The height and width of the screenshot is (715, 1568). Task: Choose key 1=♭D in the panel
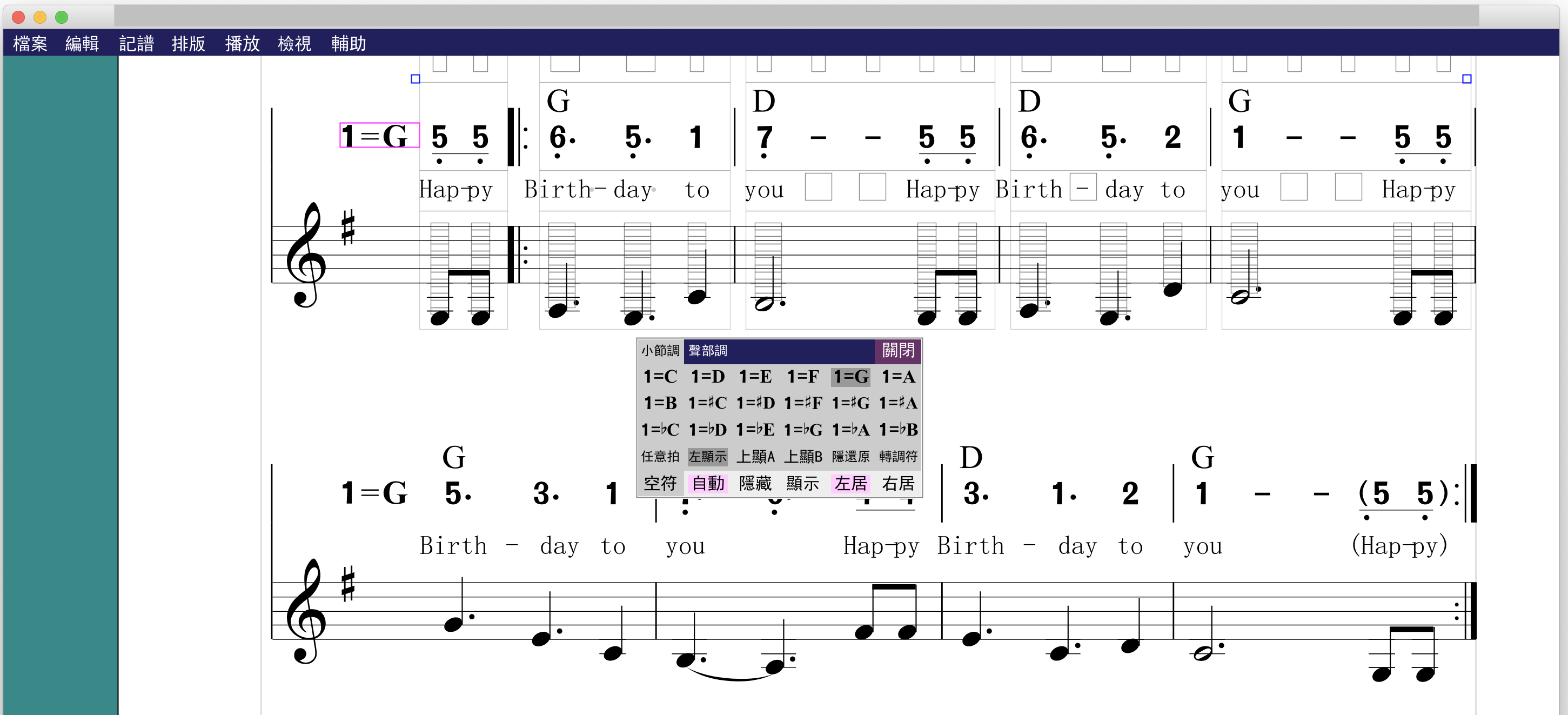[x=708, y=430]
